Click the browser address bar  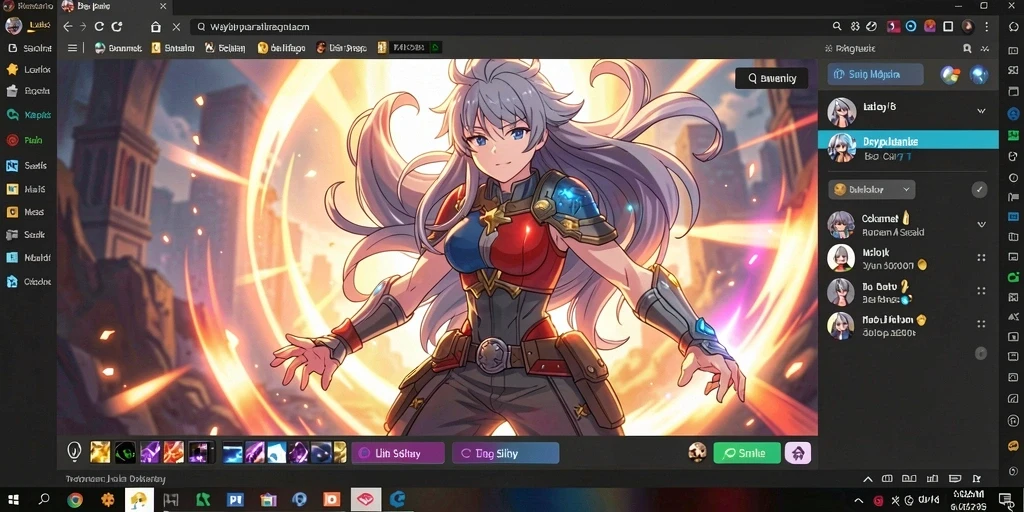click(509, 27)
